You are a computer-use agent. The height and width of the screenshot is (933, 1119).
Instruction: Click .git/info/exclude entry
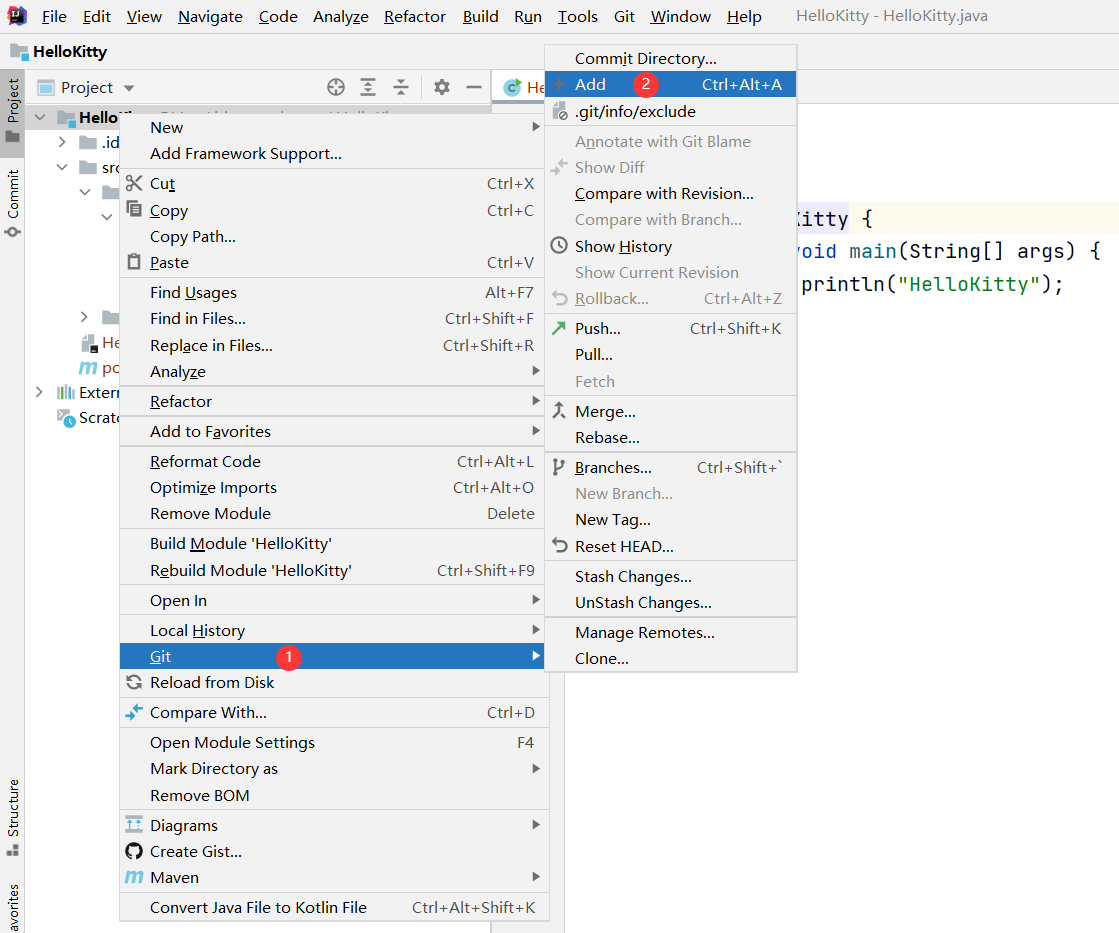click(x=670, y=111)
